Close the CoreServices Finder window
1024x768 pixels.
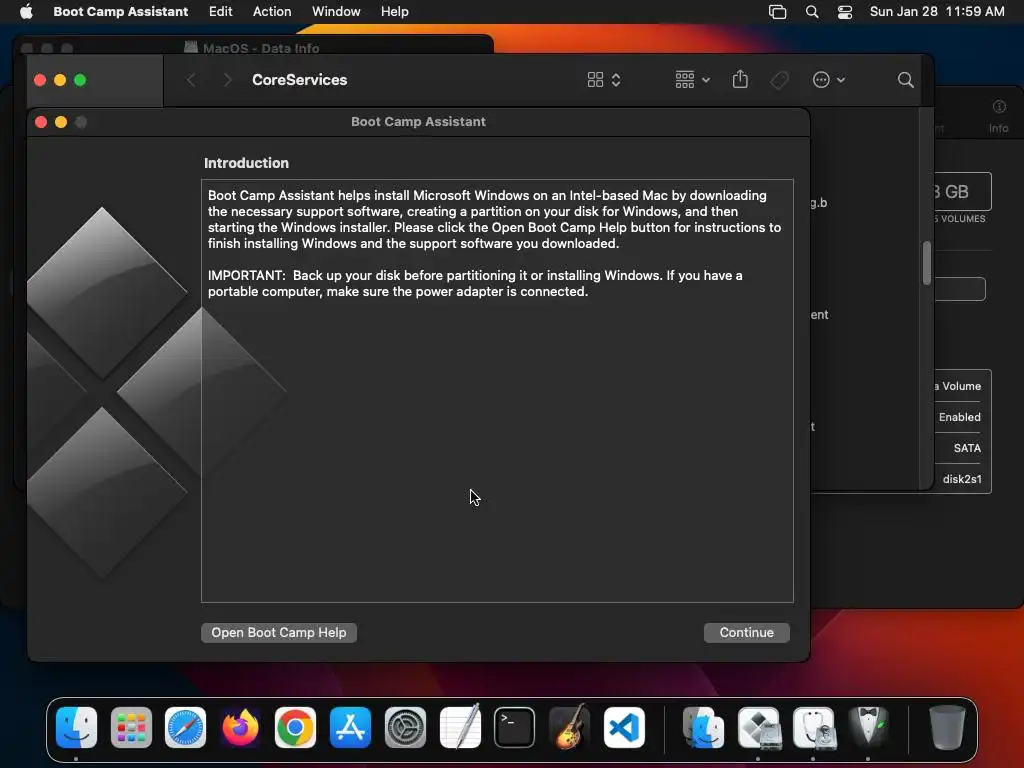pyautogui.click(x=40, y=80)
